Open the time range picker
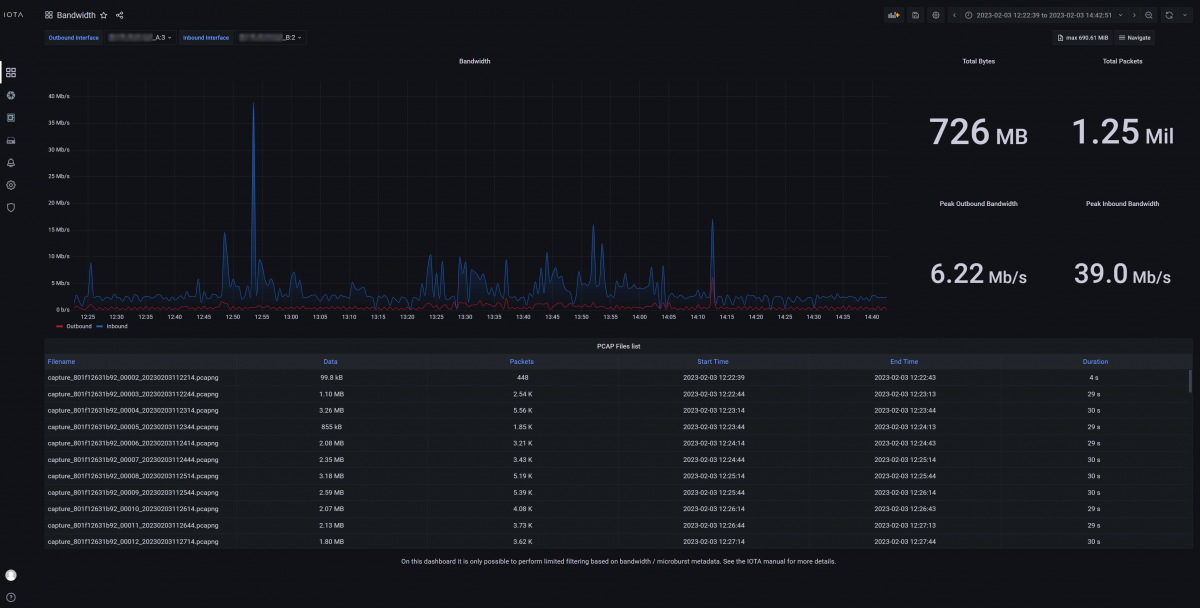Screen dimensions: 1200x608 (1043, 15)
